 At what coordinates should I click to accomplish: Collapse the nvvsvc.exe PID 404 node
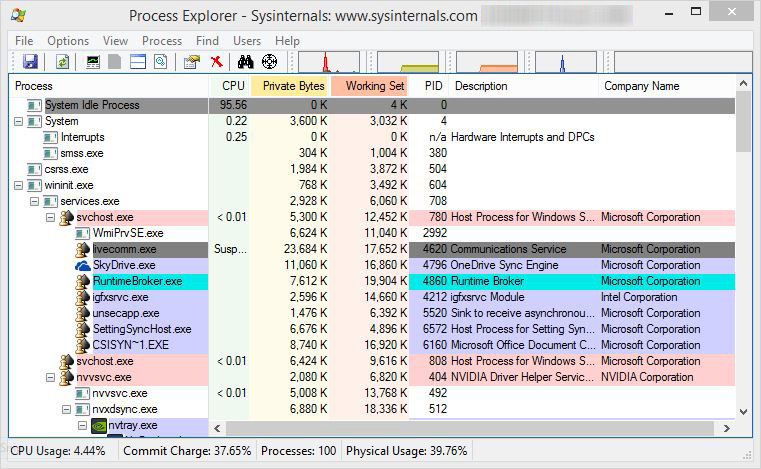(x=50, y=377)
